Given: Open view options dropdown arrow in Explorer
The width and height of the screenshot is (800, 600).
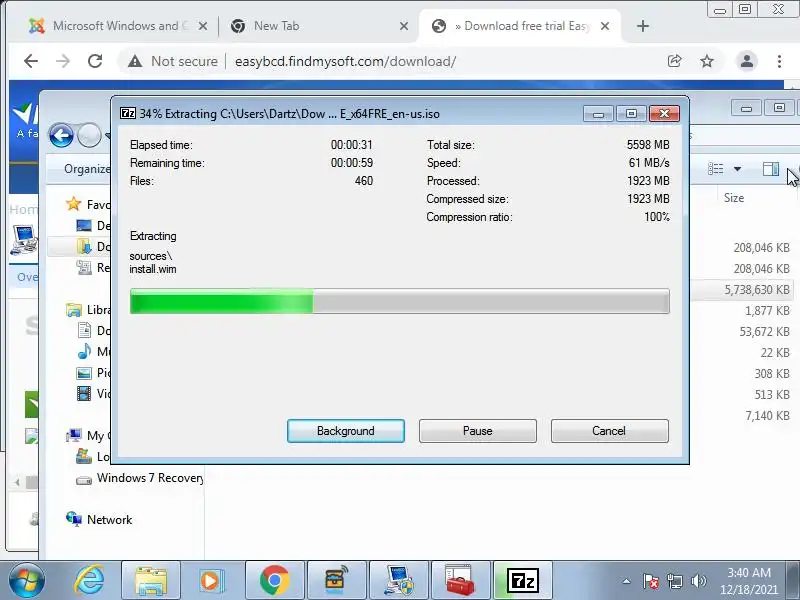Looking at the screenshot, I should [737, 169].
